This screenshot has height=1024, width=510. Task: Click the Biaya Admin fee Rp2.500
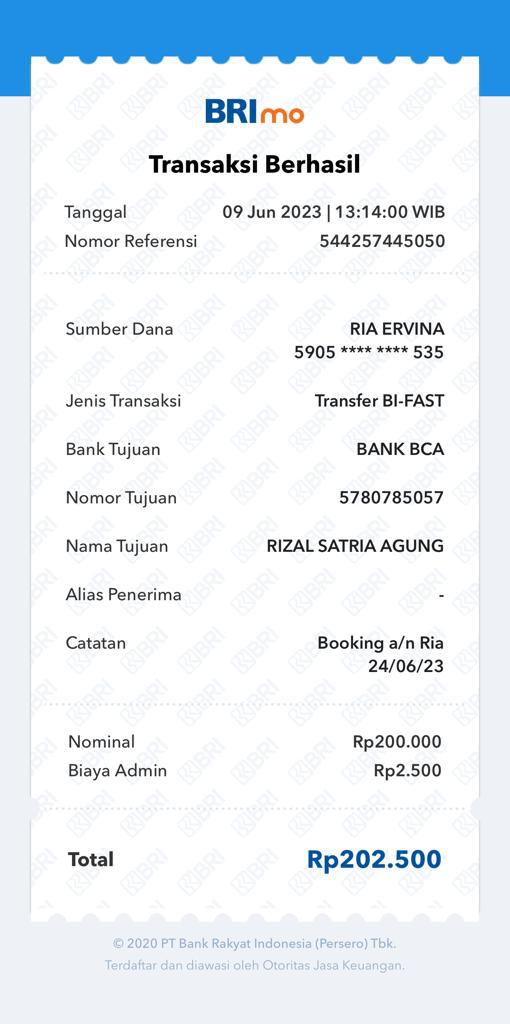tap(407, 771)
